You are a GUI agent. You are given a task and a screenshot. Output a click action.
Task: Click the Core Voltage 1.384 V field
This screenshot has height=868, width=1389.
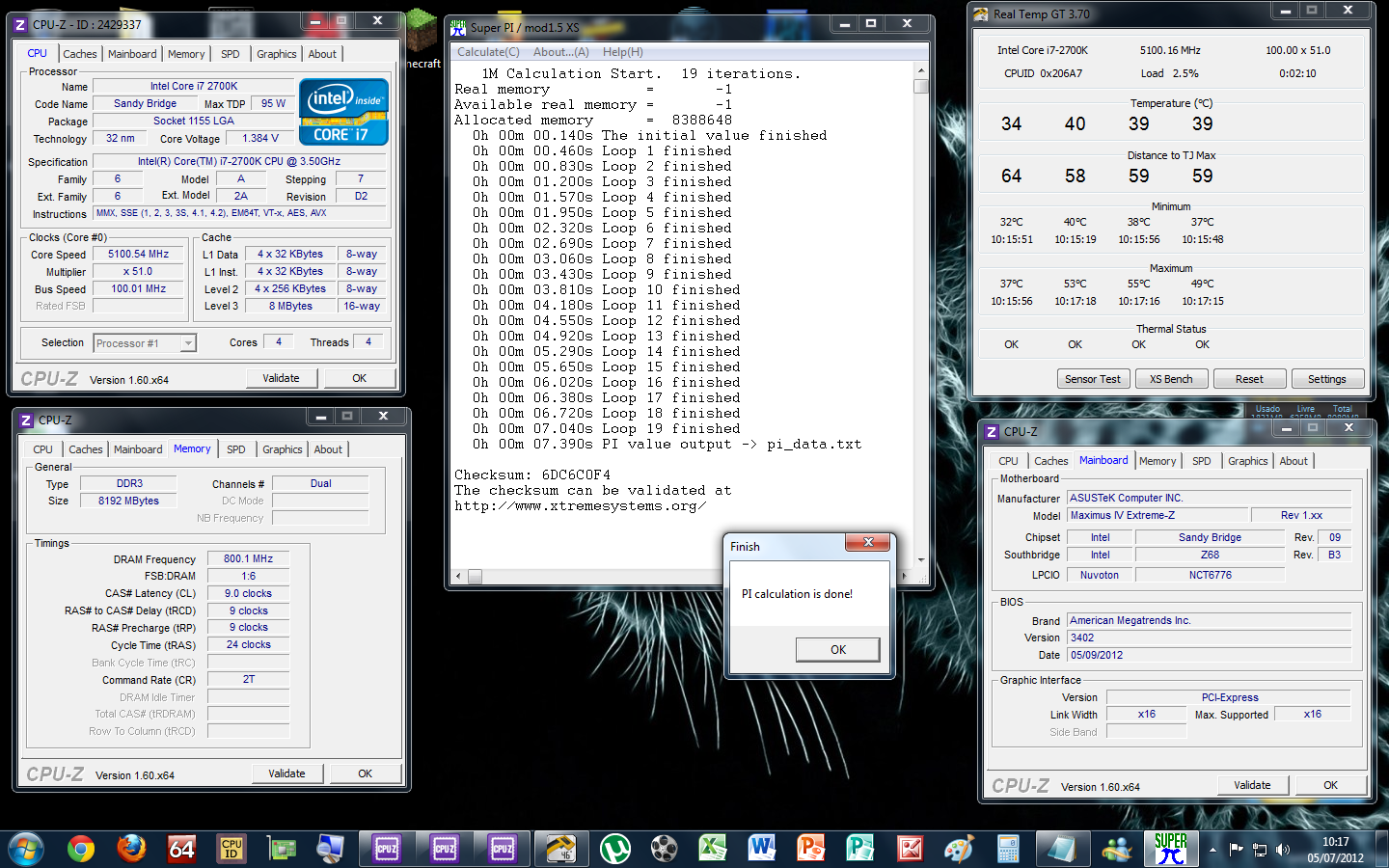tap(260, 138)
